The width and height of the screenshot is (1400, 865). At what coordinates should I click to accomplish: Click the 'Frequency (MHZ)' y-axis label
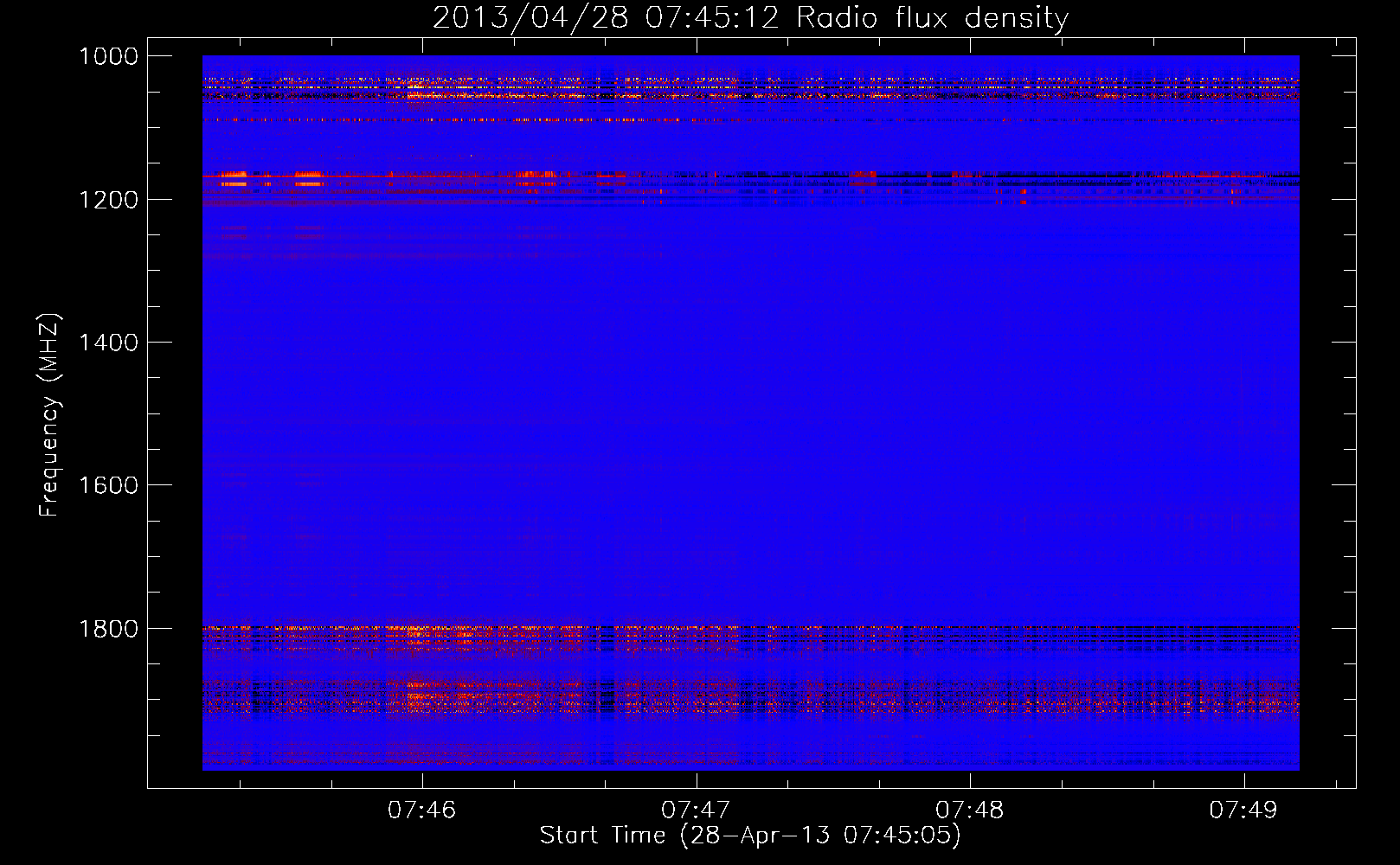click(x=51, y=415)
